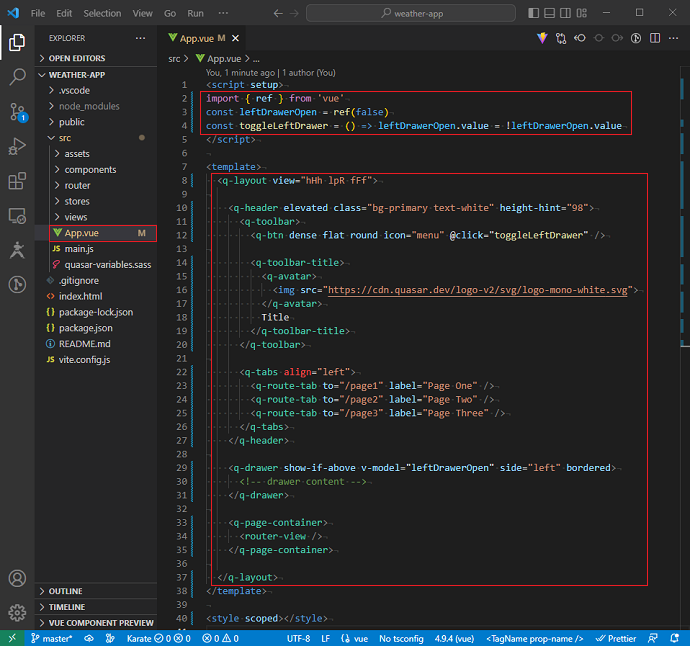Viewport: 690px width, 646px height.
Task: Collapse the src folder
Action: point(96,138)
